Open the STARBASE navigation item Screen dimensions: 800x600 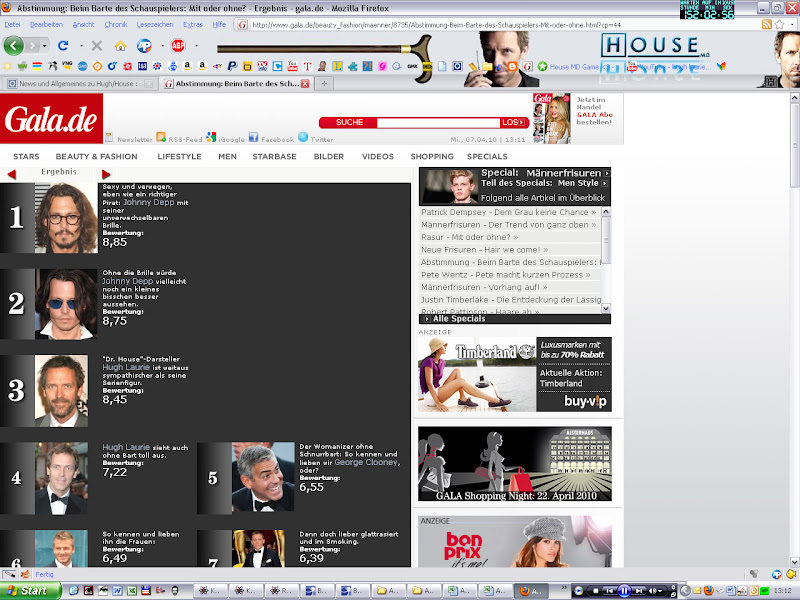coord(274,157)
